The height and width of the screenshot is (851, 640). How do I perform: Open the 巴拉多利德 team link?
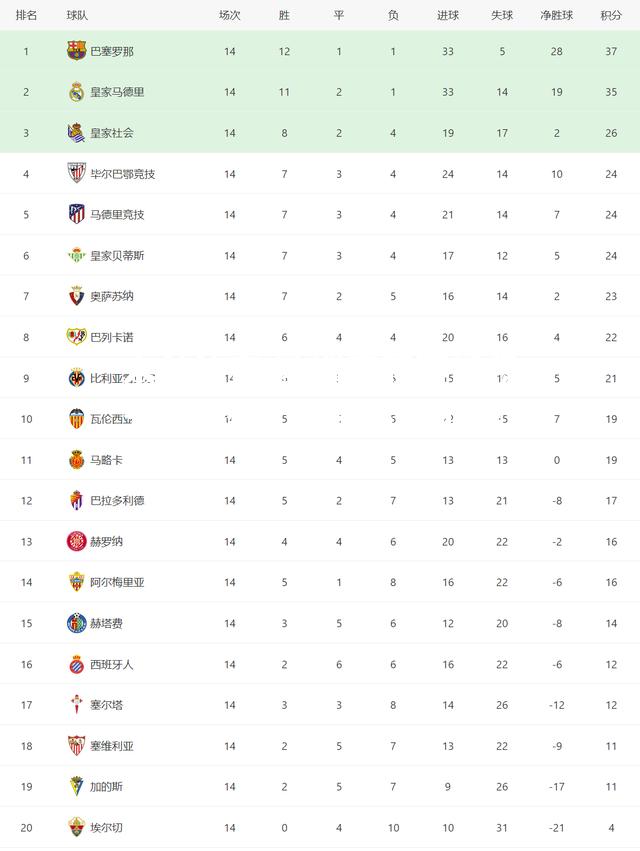117,500
